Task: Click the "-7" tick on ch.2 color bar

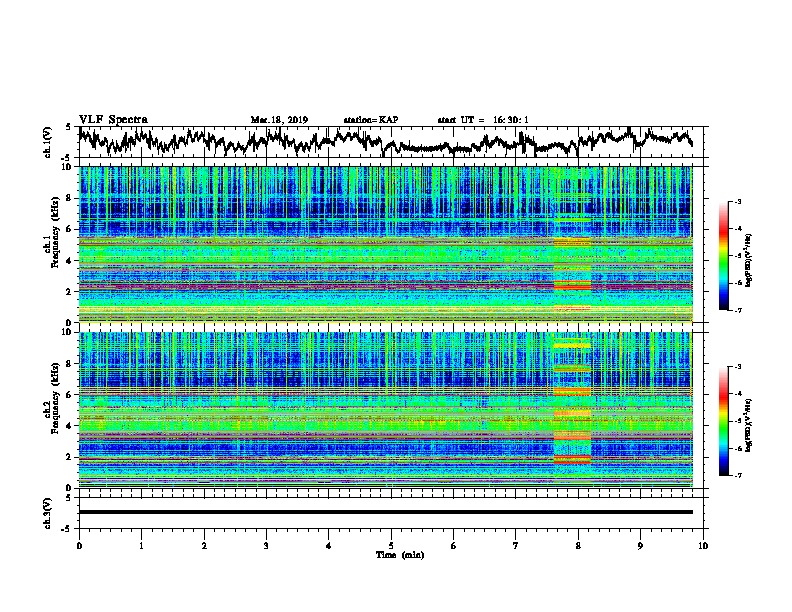Action: [737, 475]
